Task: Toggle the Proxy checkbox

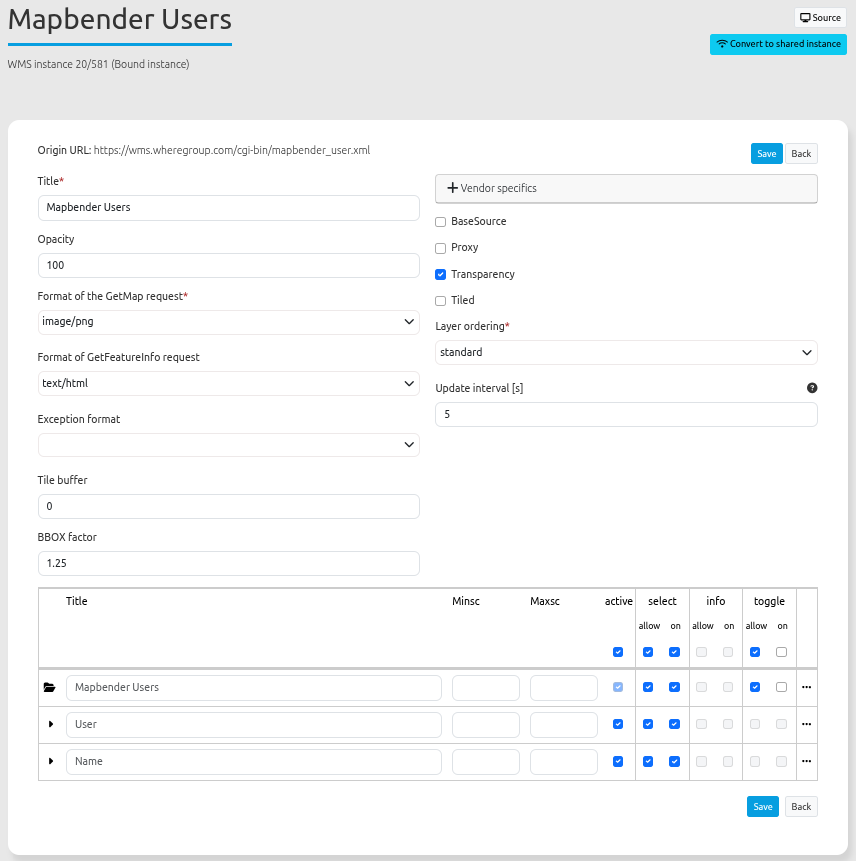Action: tap(441, 248)
